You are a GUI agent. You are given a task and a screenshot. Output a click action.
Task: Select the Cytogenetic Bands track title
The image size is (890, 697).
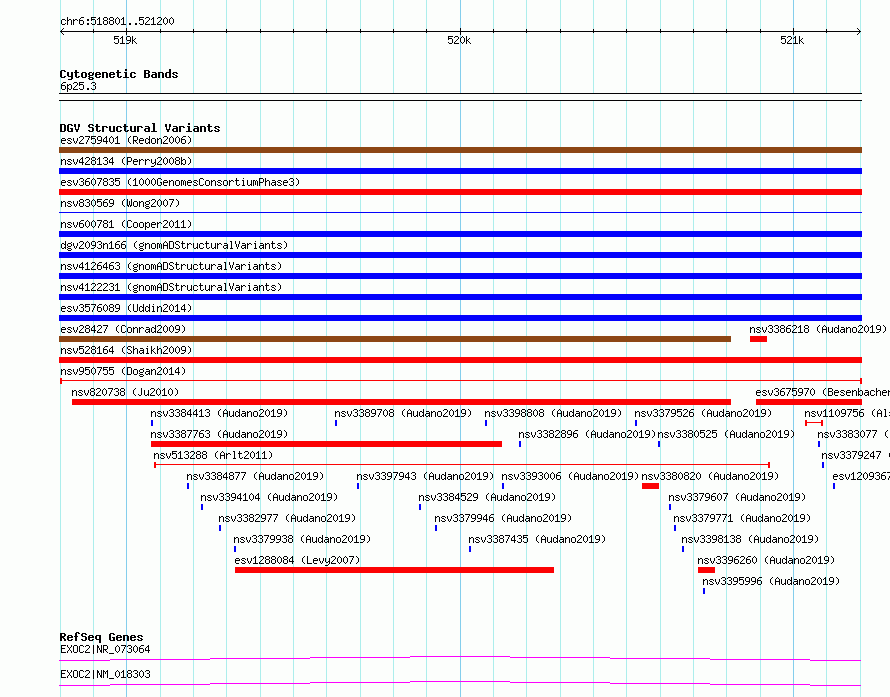(x=119, y=74)
